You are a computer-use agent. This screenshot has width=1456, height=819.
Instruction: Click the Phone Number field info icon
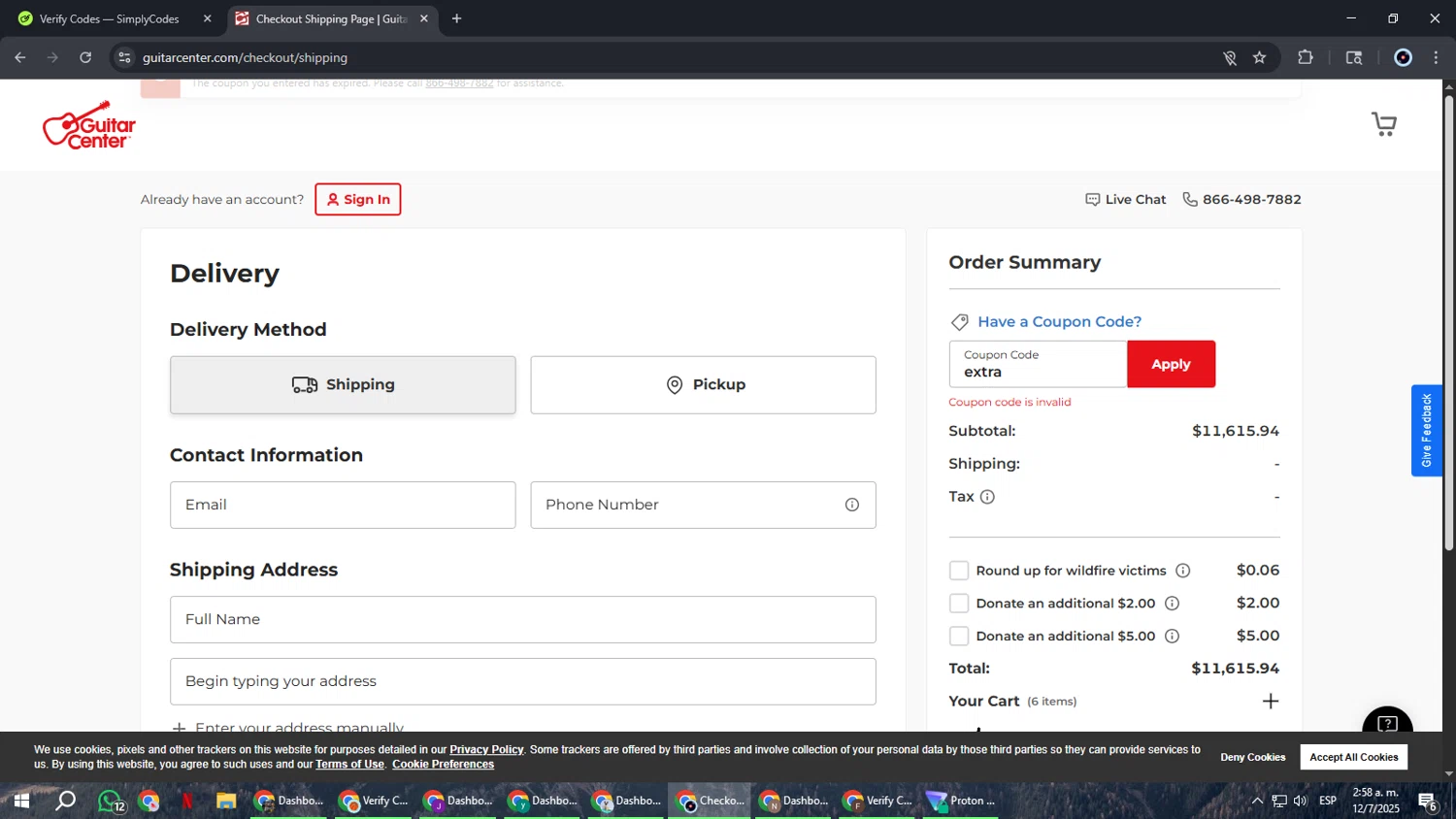[852, 505]
